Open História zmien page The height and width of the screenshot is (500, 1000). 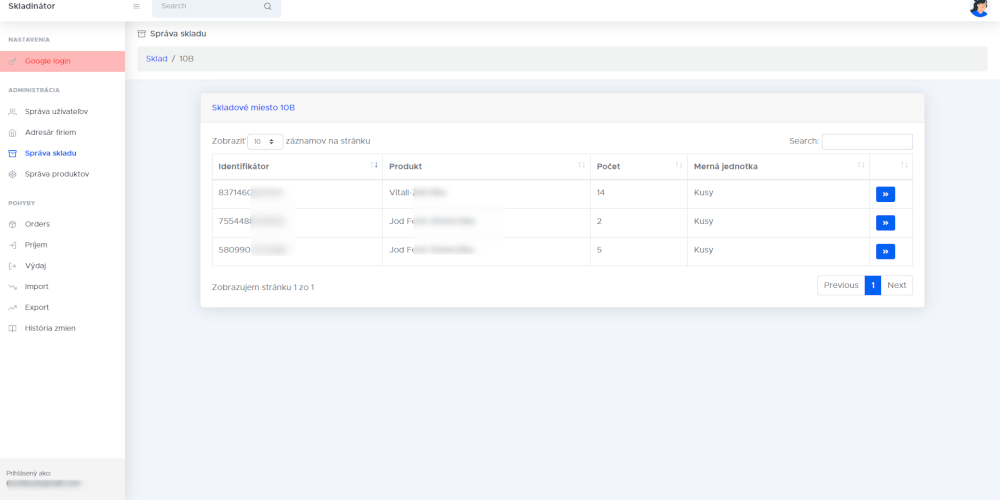[49, 328]
